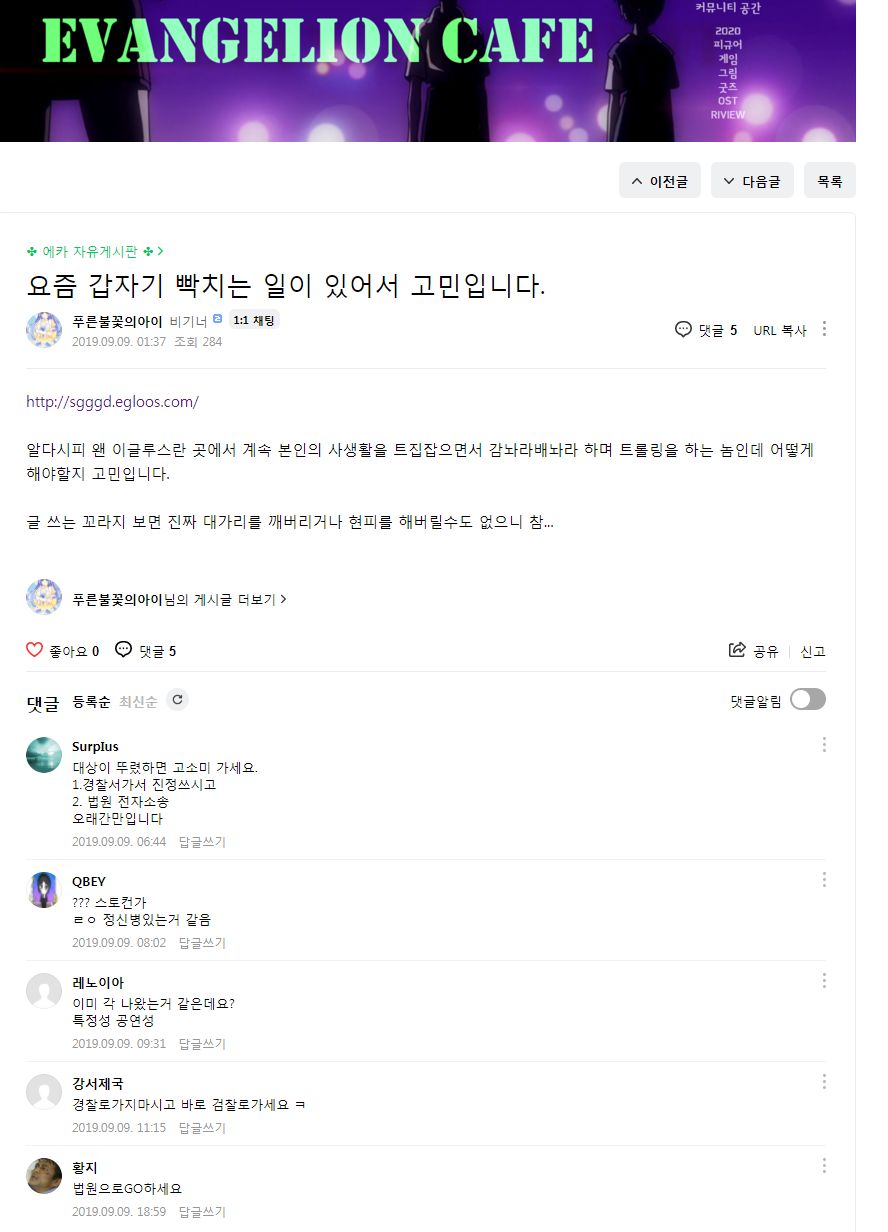Click 답글쓰기 under 레노이아's comment

pos(202,1044)
